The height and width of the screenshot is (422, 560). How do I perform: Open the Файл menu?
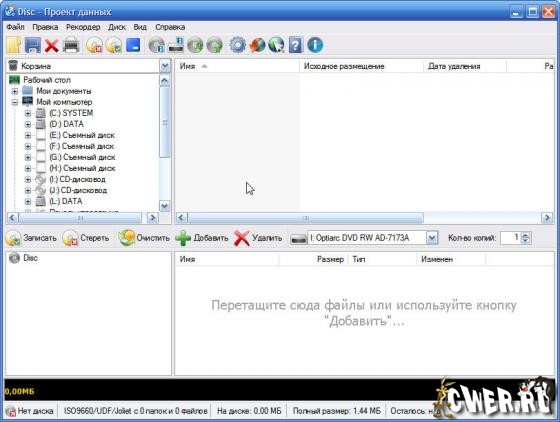point(16,27)
